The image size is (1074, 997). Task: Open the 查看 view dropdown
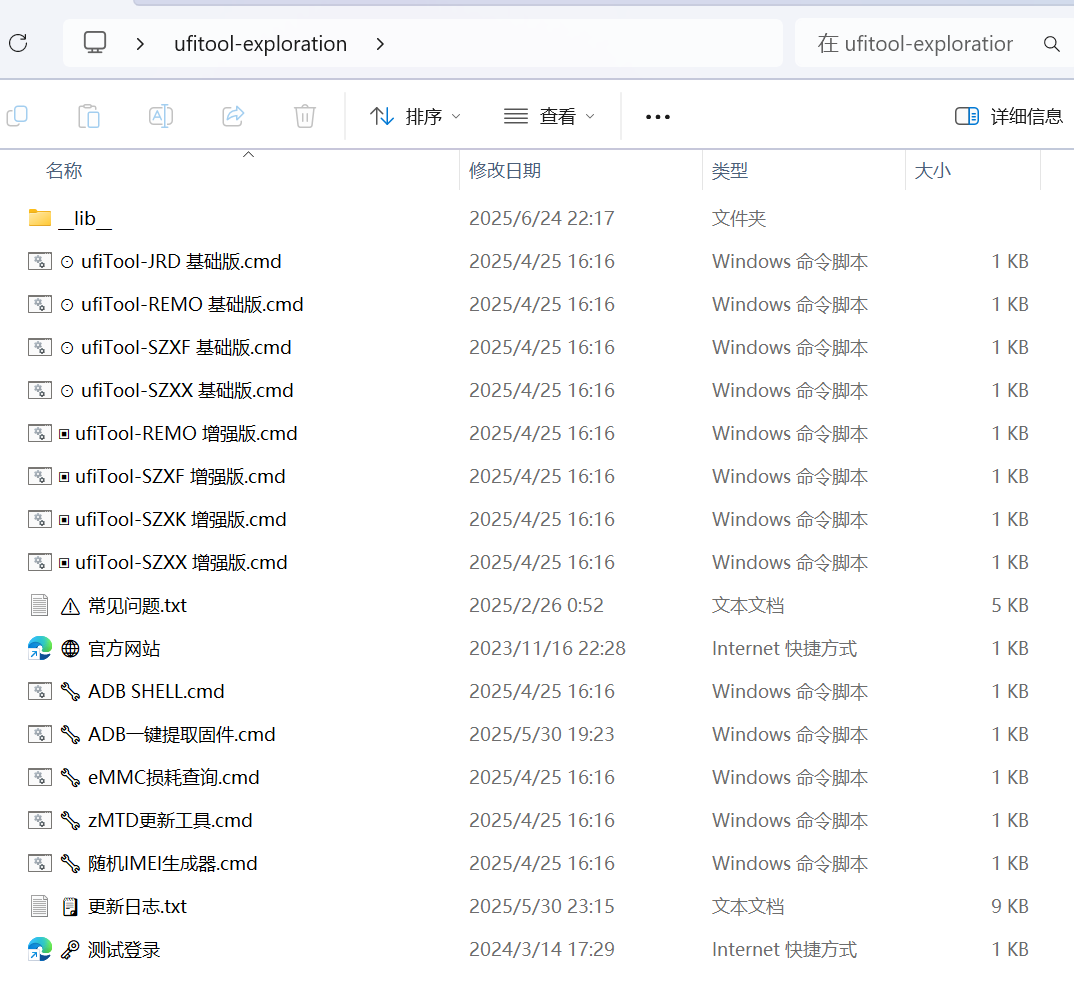coord(549,116)
